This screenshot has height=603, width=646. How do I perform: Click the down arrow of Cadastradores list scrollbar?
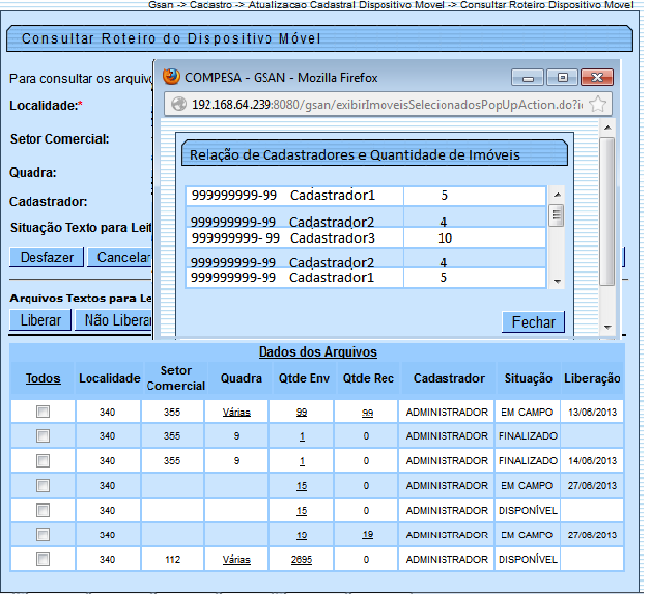tap(557, 281)
